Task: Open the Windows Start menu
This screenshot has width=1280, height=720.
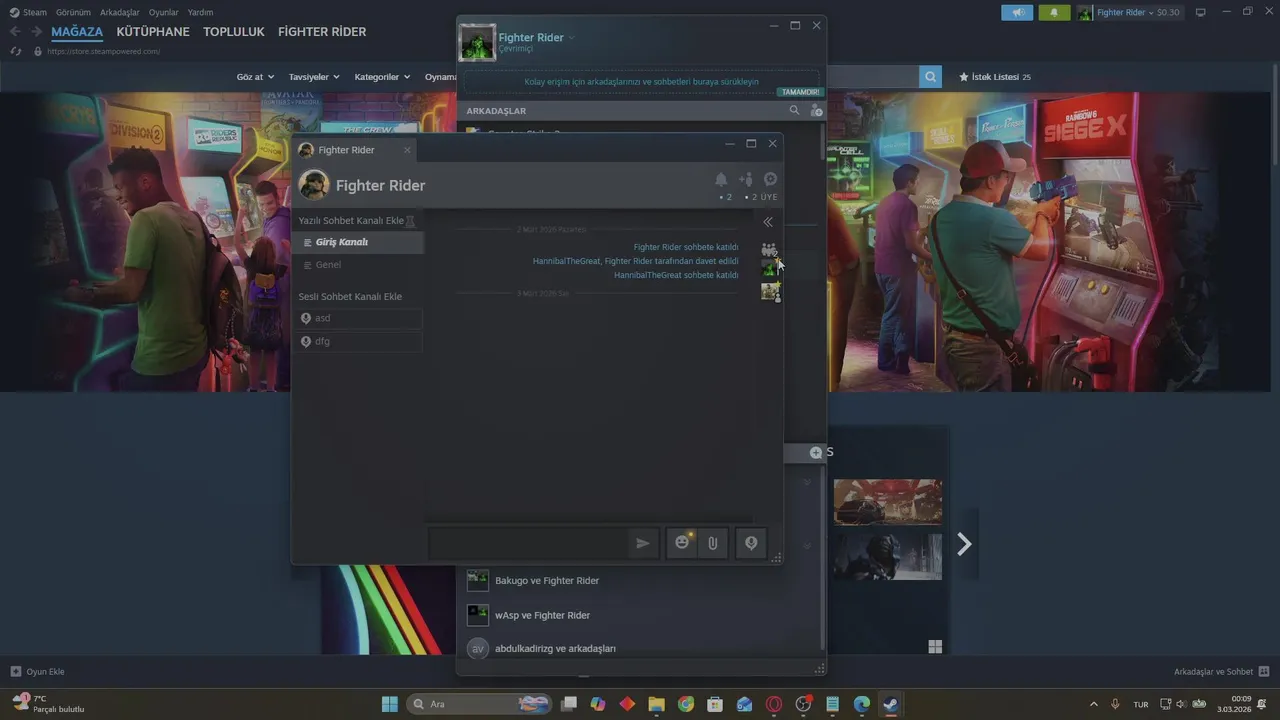Action: [x=390, y=704]
